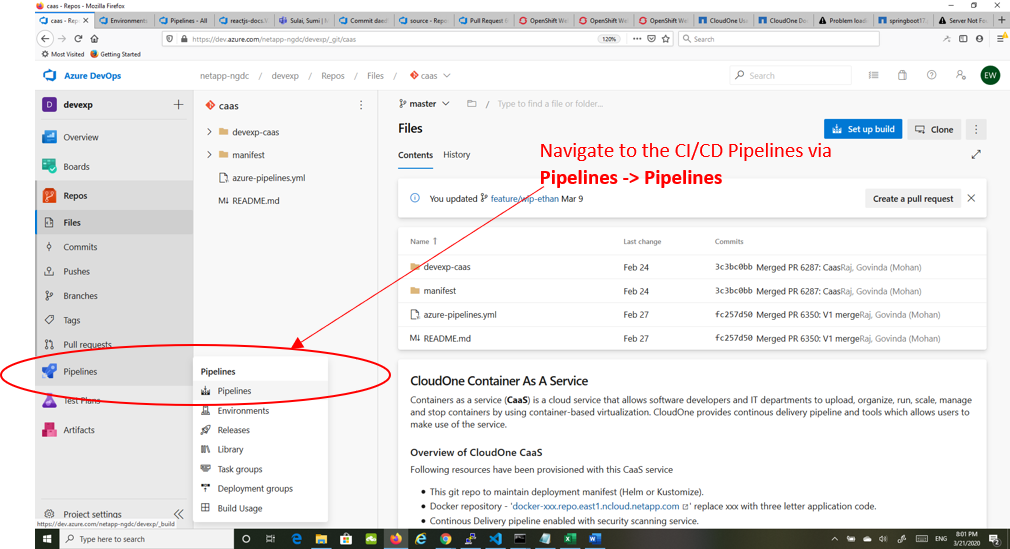Open Visual Studio Code from taskbar
Viewport: 1010px width, 549px height.
[x=495, y=539]
